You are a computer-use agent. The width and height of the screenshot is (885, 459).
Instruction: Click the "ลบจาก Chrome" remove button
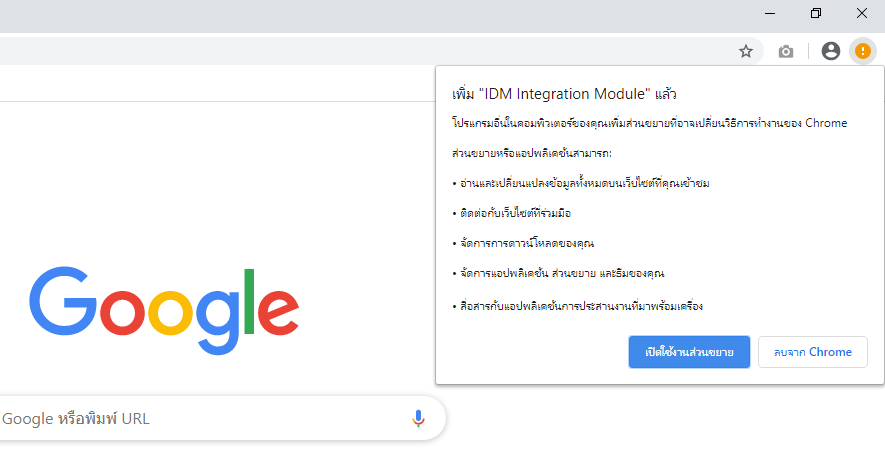tap(813, 352)
